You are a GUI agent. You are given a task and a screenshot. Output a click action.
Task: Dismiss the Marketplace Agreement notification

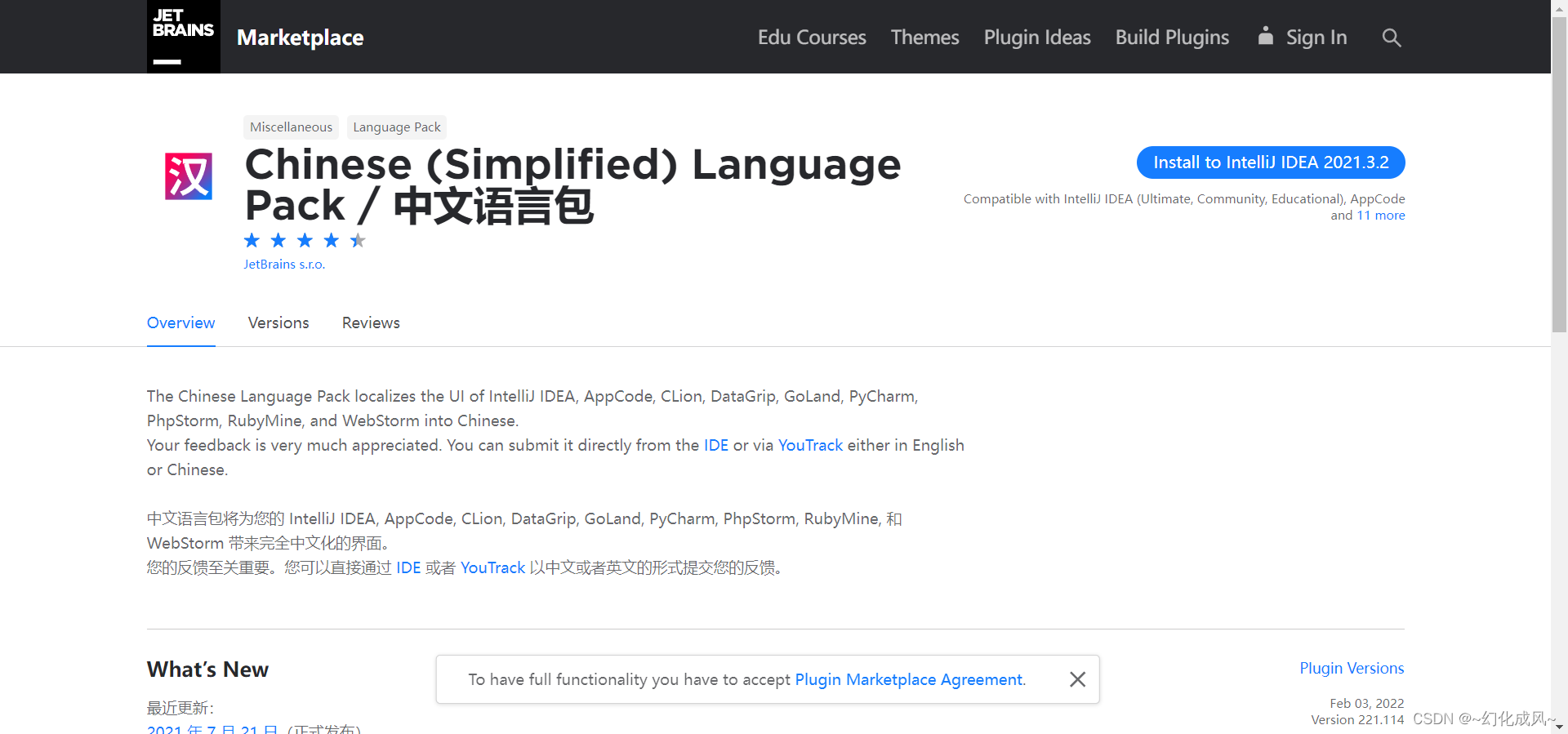point(1077,679)
